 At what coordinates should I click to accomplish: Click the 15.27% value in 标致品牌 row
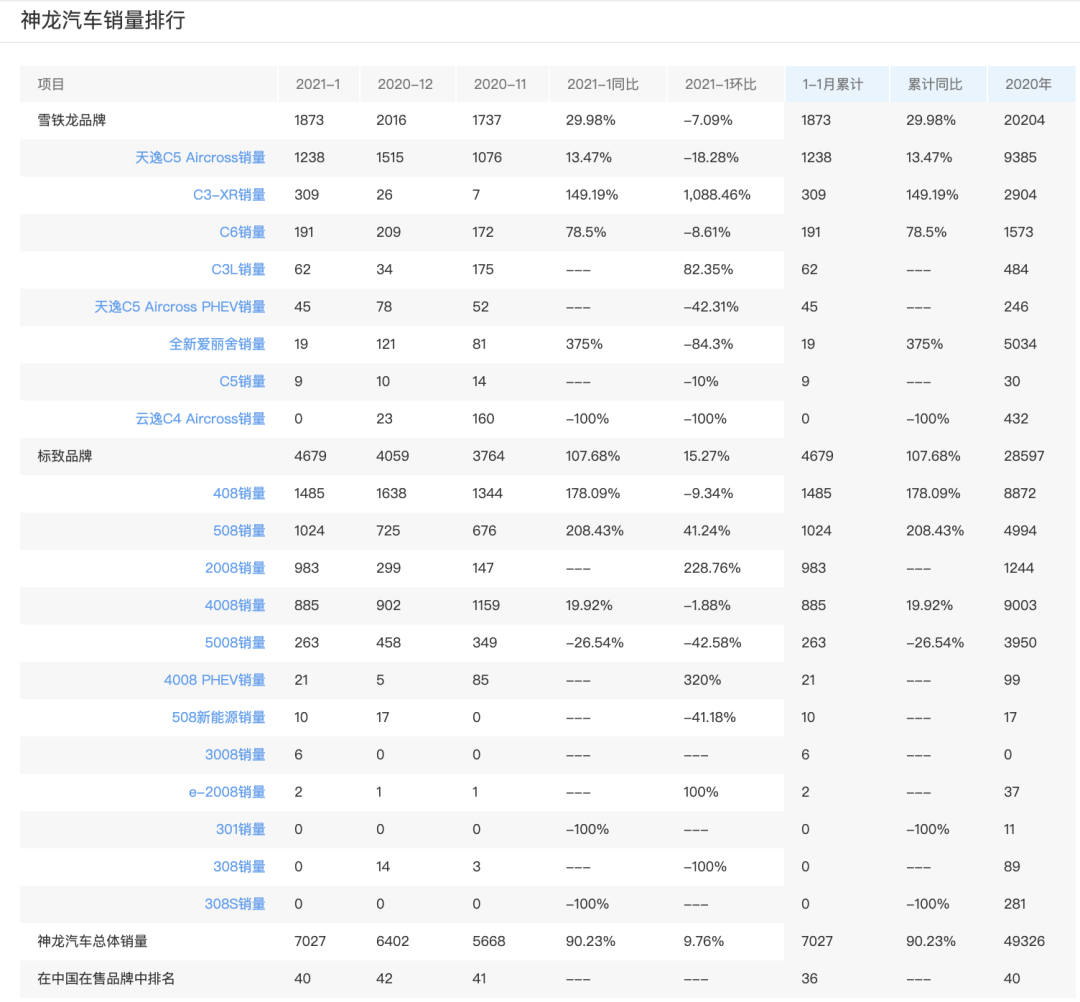(x=706, y=456)
